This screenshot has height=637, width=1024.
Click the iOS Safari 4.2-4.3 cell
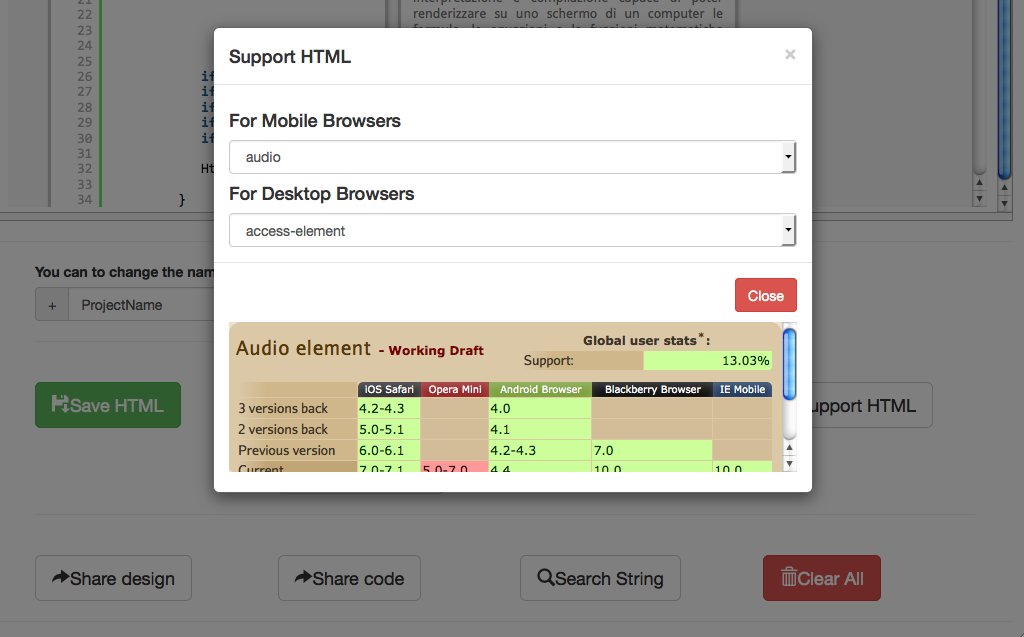[x=389, y=408]
